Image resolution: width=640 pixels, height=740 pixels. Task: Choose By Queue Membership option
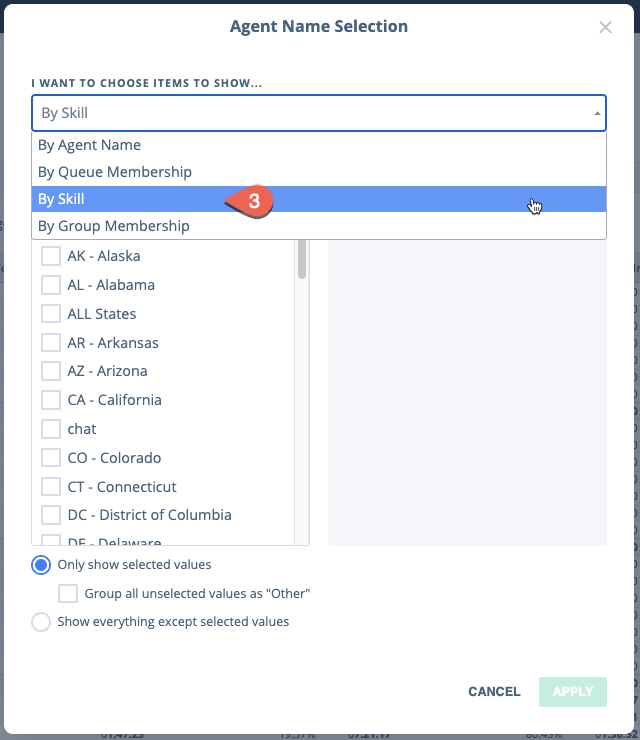point(319,172)
